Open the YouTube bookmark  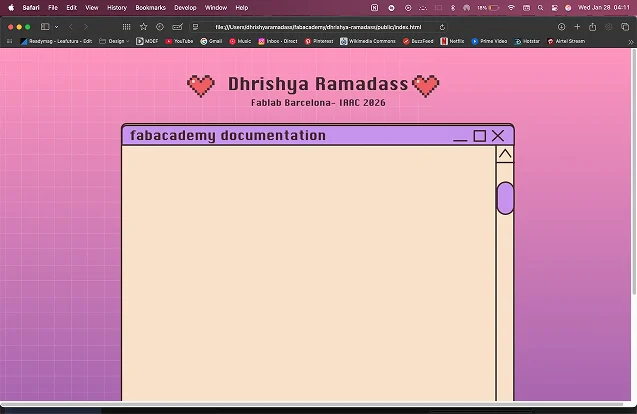(x=179, y=41)
